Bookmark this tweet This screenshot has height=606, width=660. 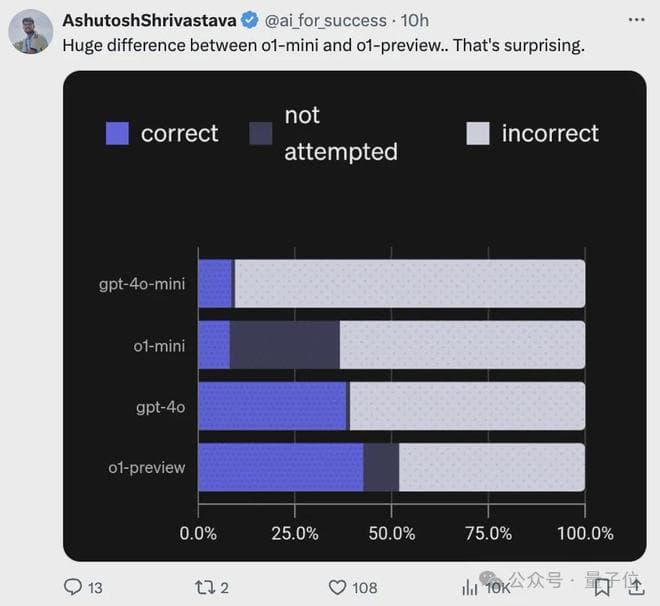pos(601,586)
